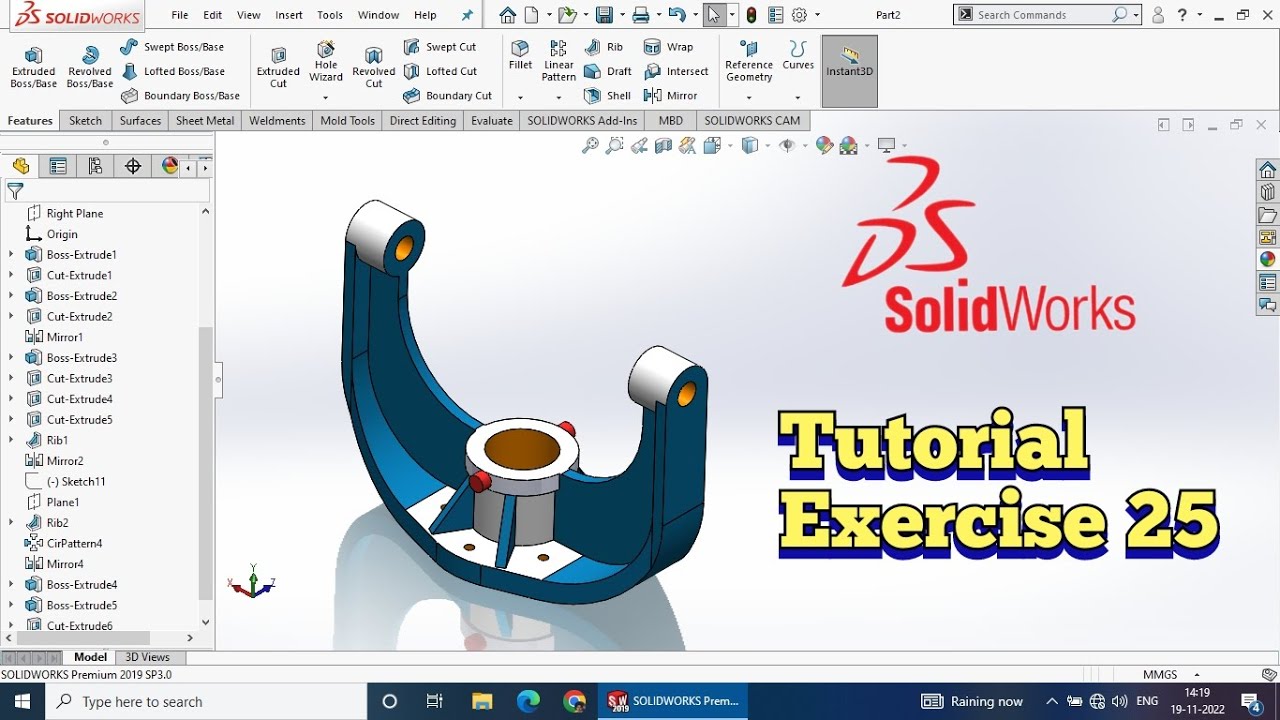The height and width of the screenshot is (720, 1280).
Task: Select the Mirror feature tool
Action: 671,96
